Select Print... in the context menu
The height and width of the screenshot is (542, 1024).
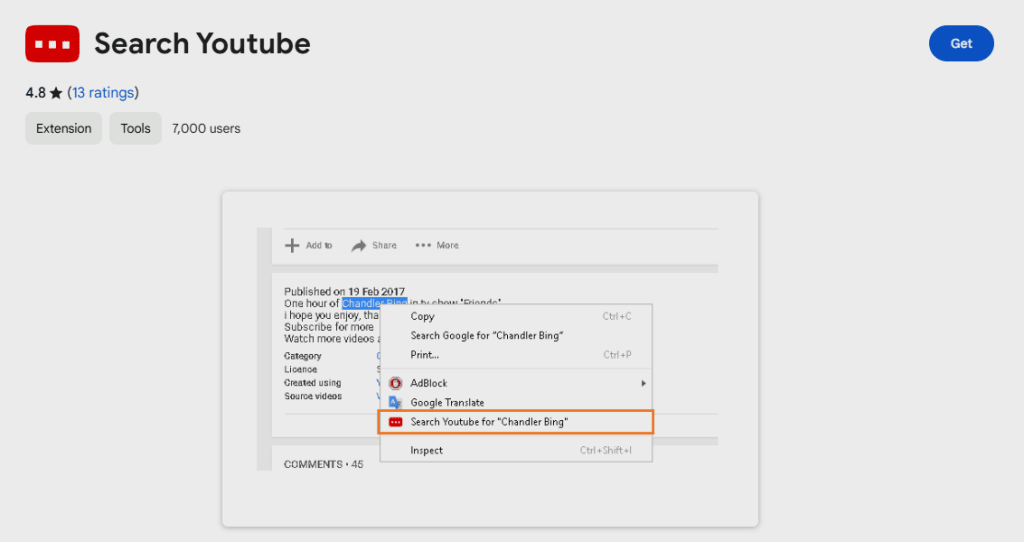click(x=425, y=355)
